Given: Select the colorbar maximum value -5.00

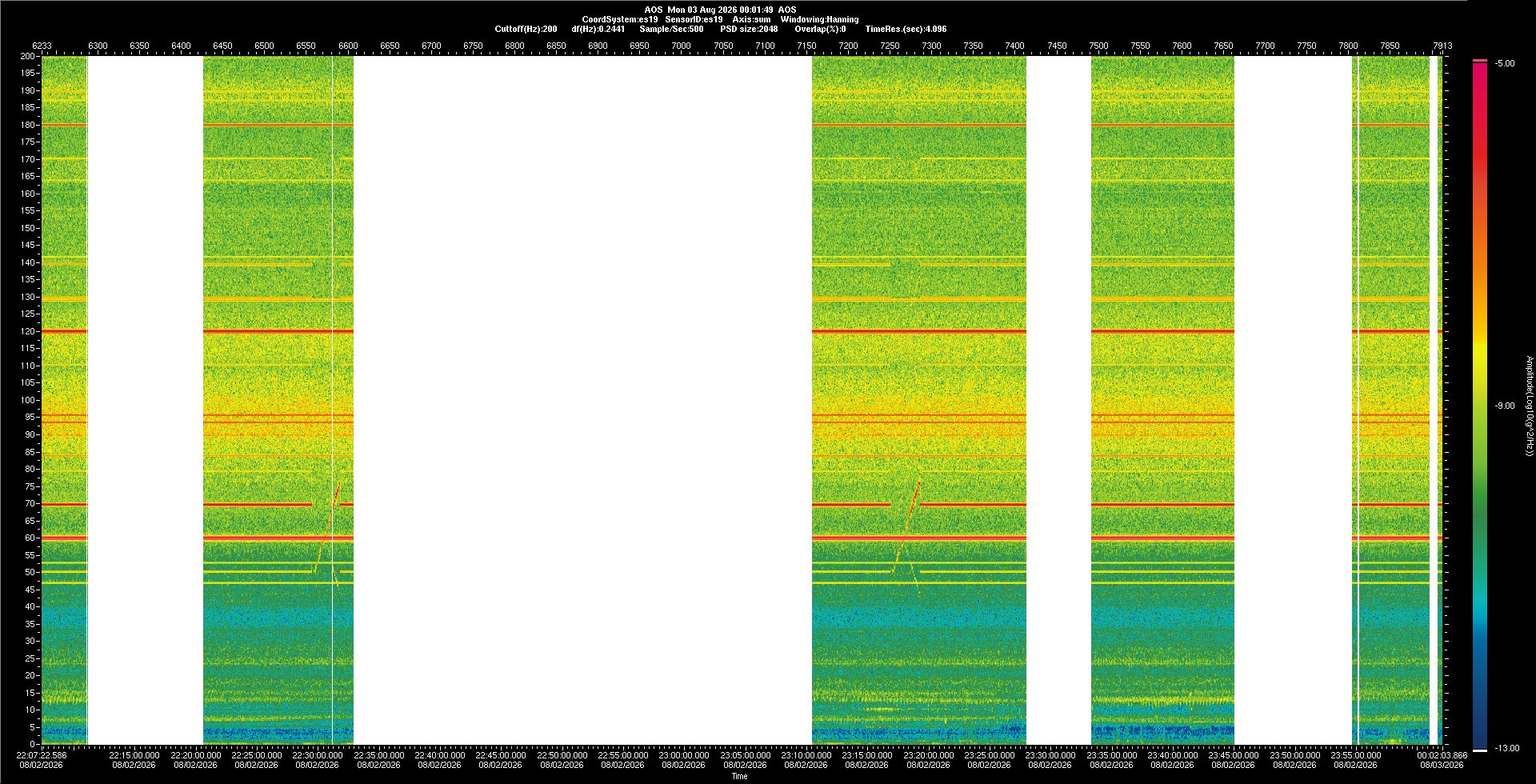Looking at the screenshot, I should pyautogui.click(x=1504, y=63).
